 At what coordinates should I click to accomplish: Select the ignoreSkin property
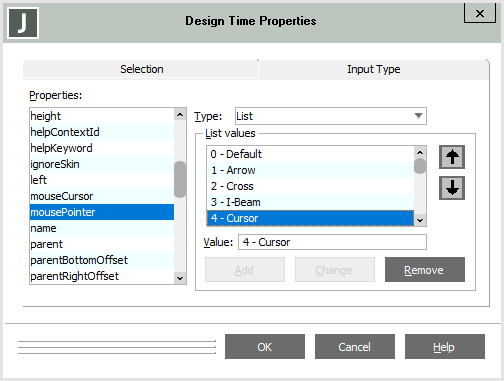click(102, 164)
